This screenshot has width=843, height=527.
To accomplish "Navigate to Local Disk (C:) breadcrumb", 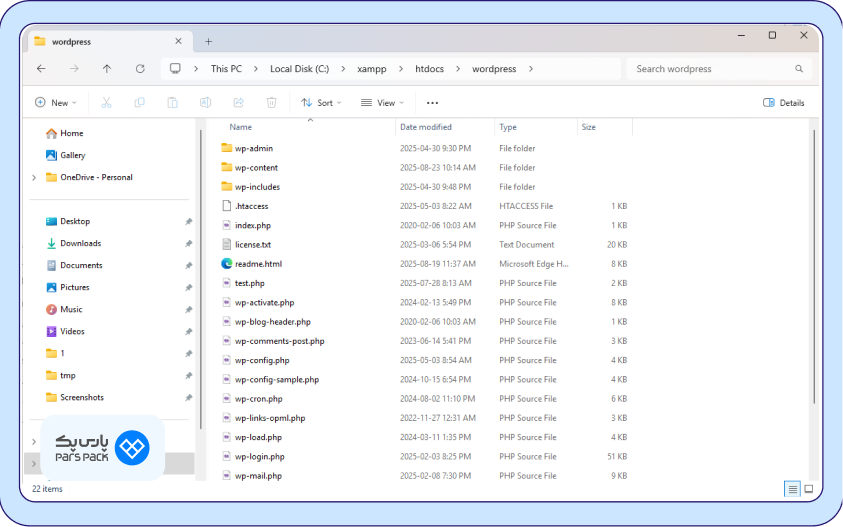I will [299, 69].
